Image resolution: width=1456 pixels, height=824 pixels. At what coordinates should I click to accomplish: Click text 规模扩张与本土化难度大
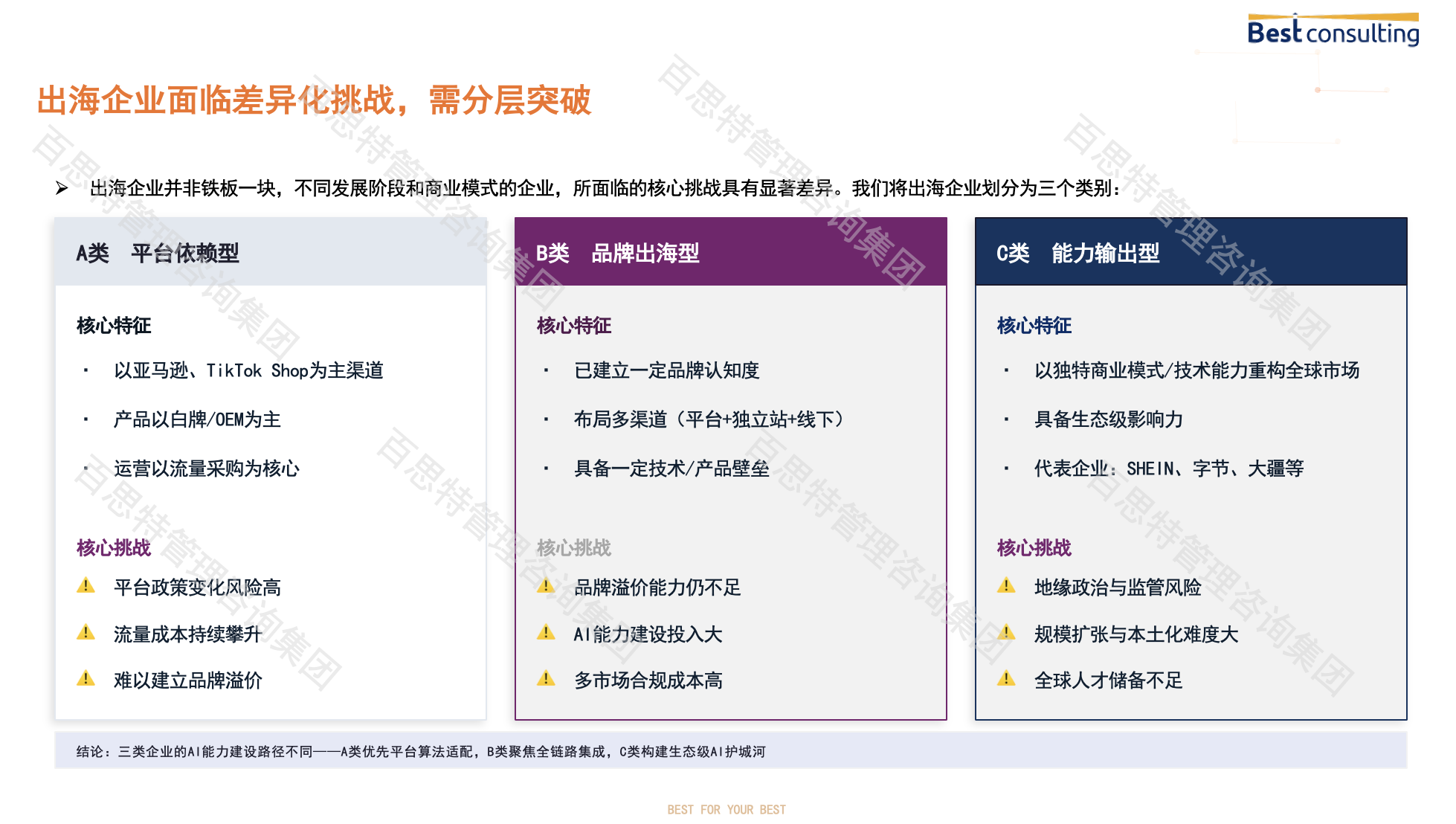(x=1136, y=634)
